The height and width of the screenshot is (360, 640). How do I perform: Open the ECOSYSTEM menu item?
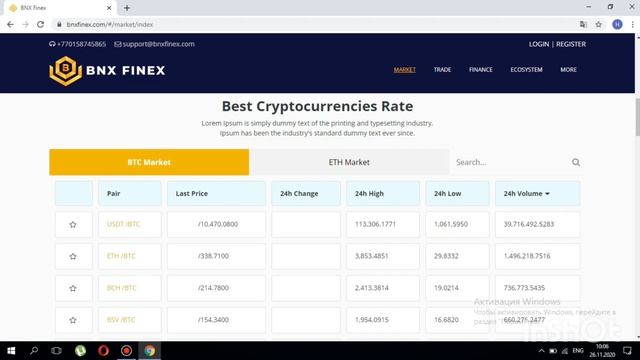pos(527,70)
